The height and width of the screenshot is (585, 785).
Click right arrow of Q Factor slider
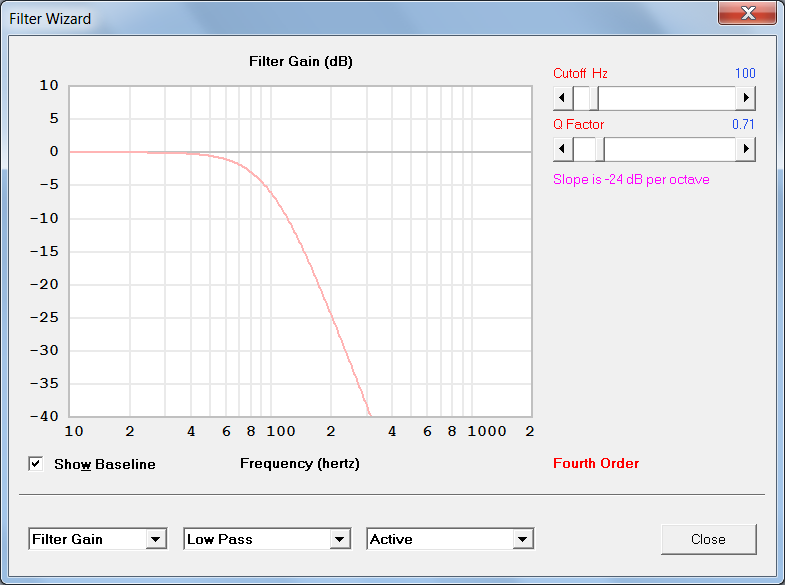pos(745,149)
